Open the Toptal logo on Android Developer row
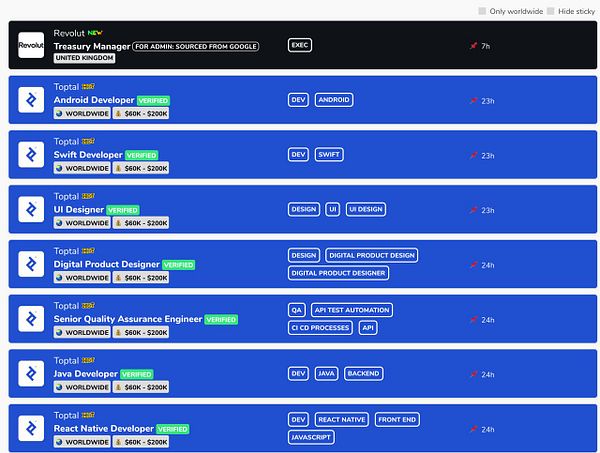 click(x=31, y=100)
